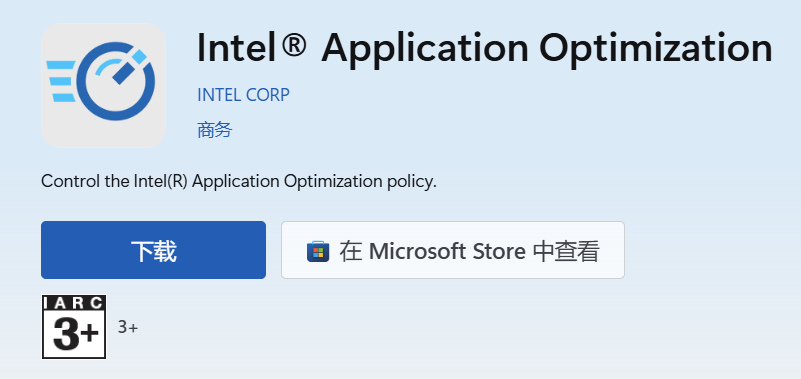Click the description text about optimization policy
Viewport: 801px width, 379px height.
point(239,182)
